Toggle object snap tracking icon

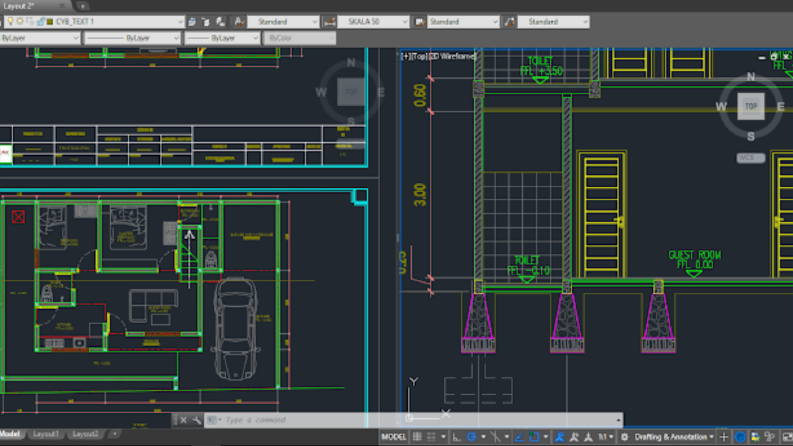point(519,437)
